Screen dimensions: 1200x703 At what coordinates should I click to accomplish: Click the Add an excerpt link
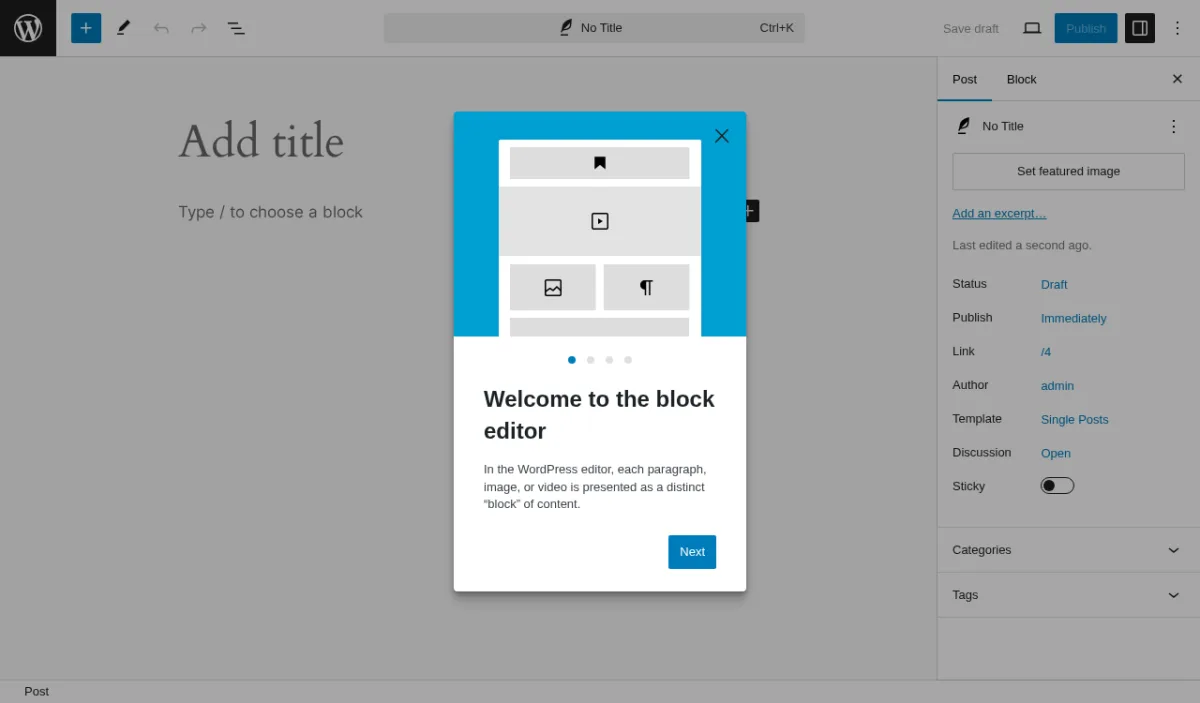point(999,213)
